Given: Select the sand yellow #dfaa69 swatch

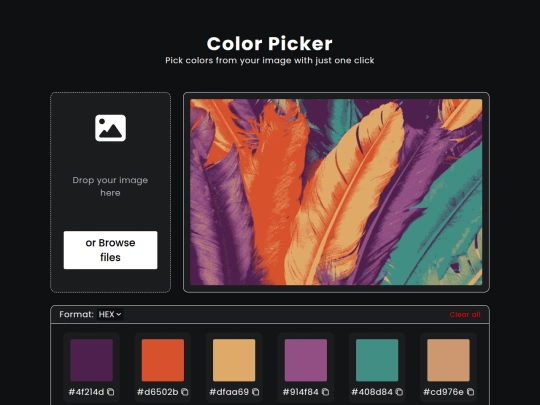Looking at the screenshot, I should [x=234, y=360].
